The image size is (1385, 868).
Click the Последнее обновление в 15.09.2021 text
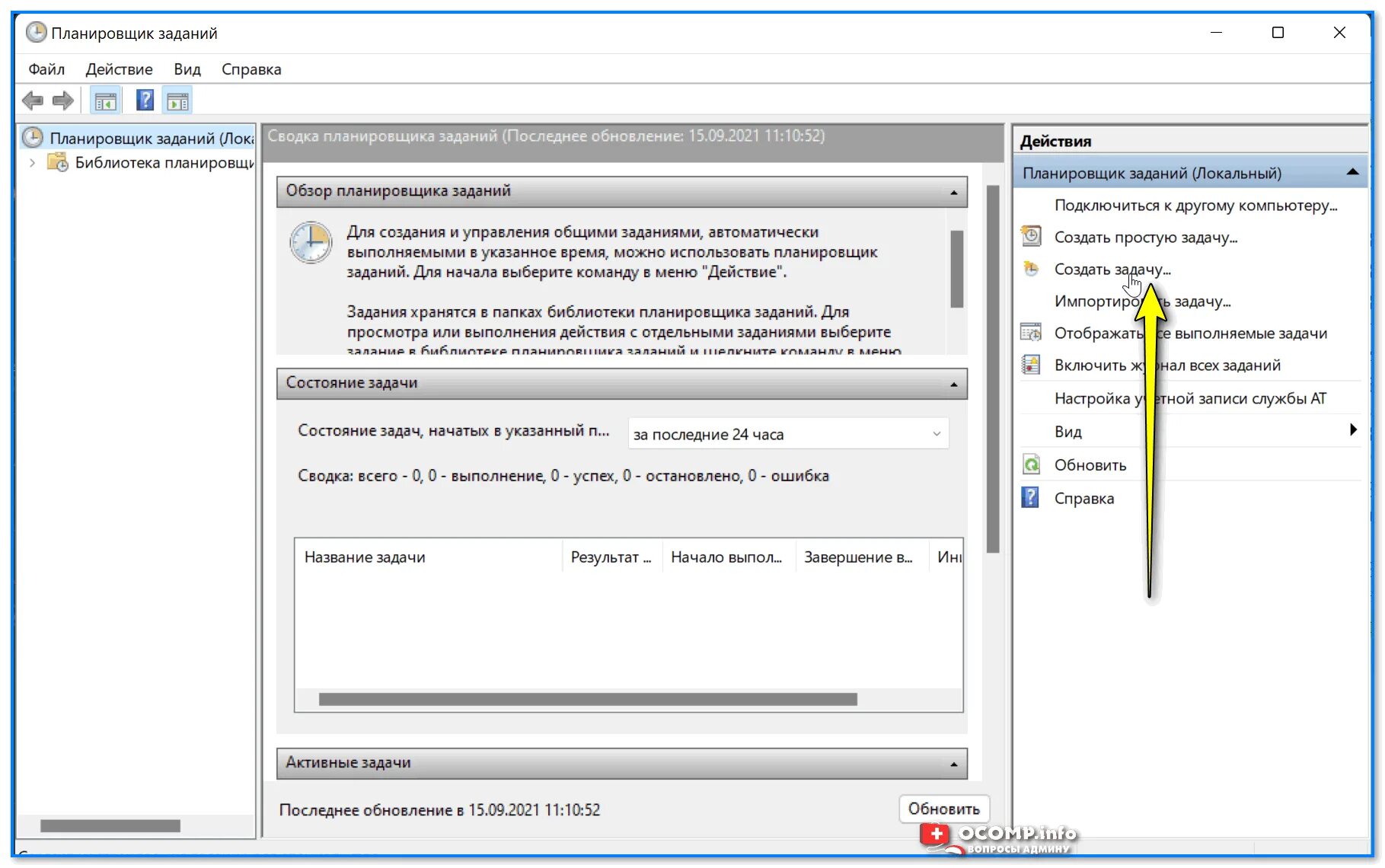click(439, 810)
